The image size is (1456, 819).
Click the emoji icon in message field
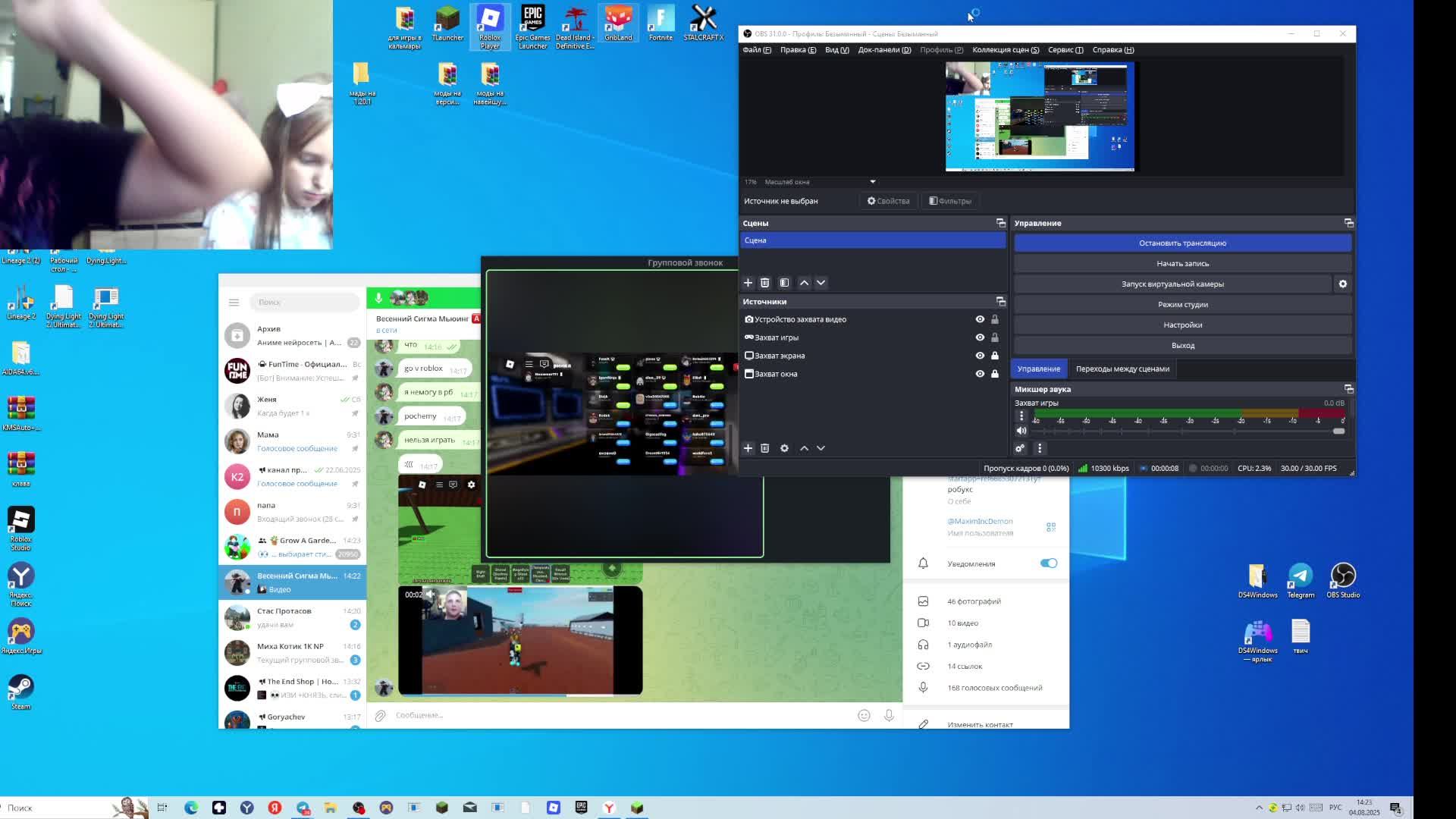click(x=864, y=715)
